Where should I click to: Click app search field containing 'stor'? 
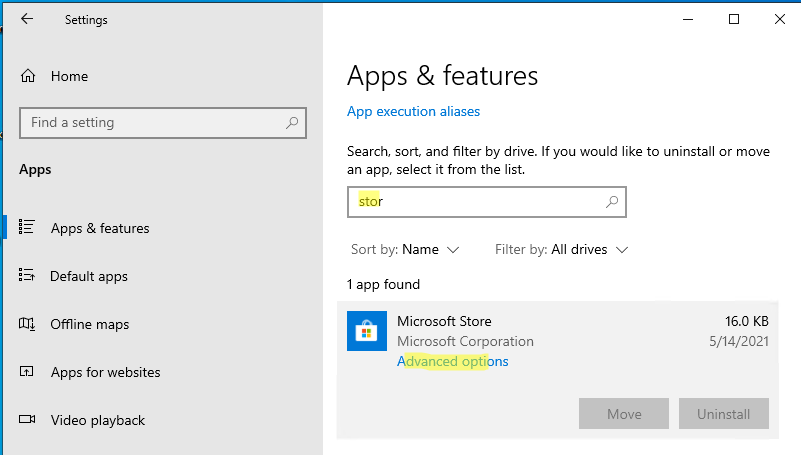(x=487, y=202)
